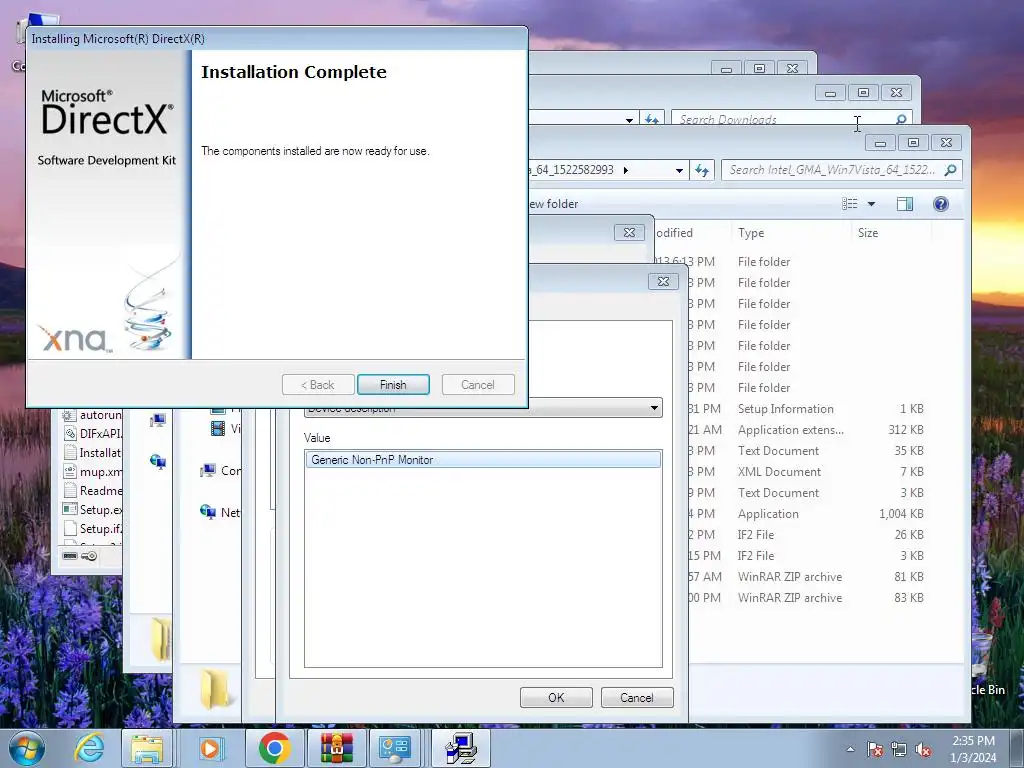Open the Intel_GMA address bar history dropdown
Image resolution: width=1024 pixels, height=768 pixels.
click(x=679, y=170)
